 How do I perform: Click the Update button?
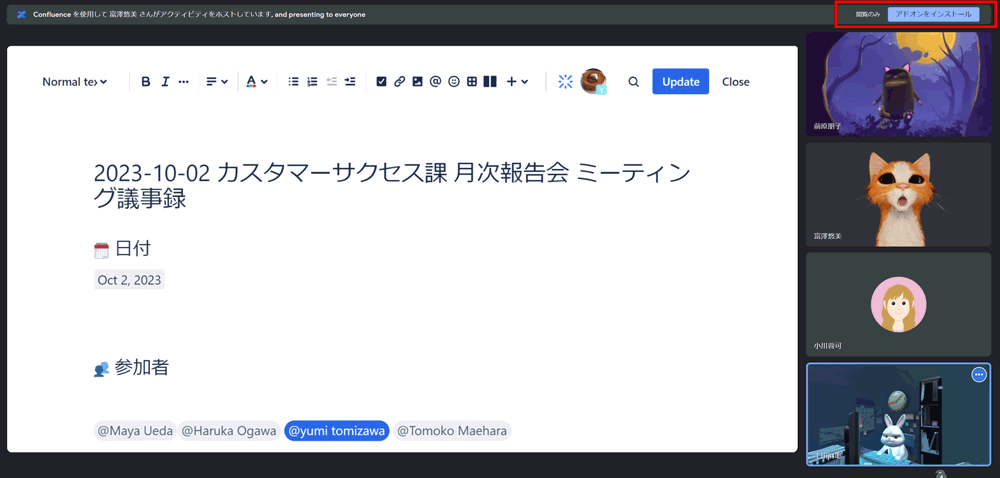click(x=680, y=82)
